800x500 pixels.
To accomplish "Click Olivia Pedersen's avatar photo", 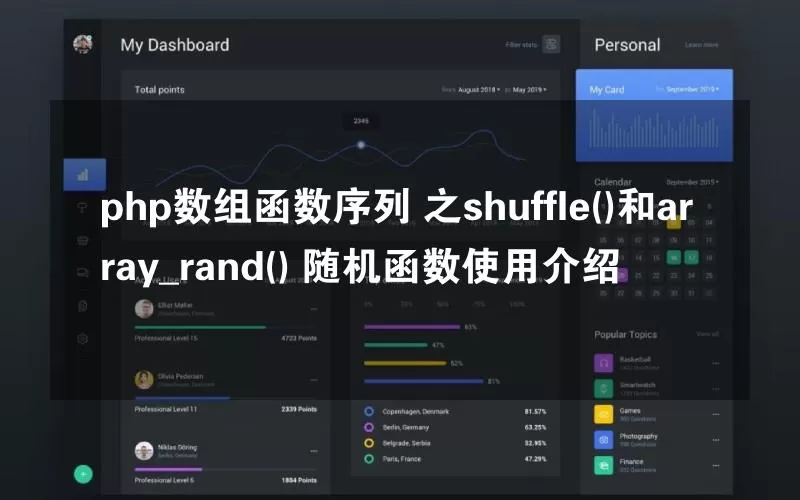I will click(x=144, y=380).
